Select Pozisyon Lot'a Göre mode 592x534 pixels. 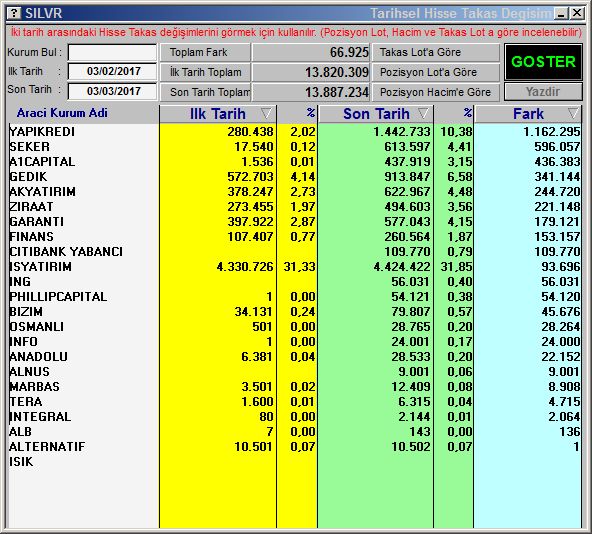(x=436, y=72)
